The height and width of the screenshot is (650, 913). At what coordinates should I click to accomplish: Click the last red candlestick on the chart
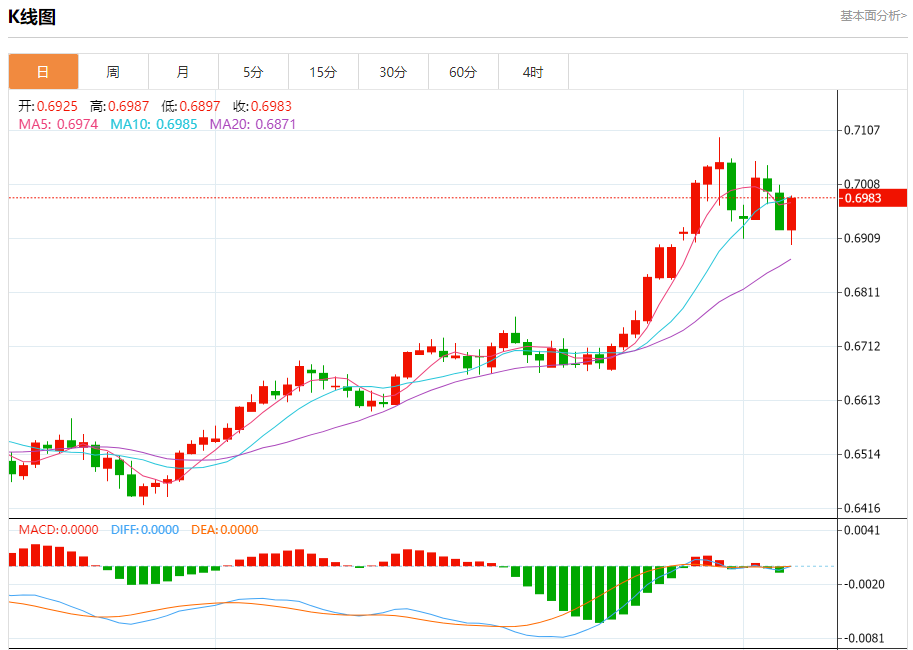point(791,214)
